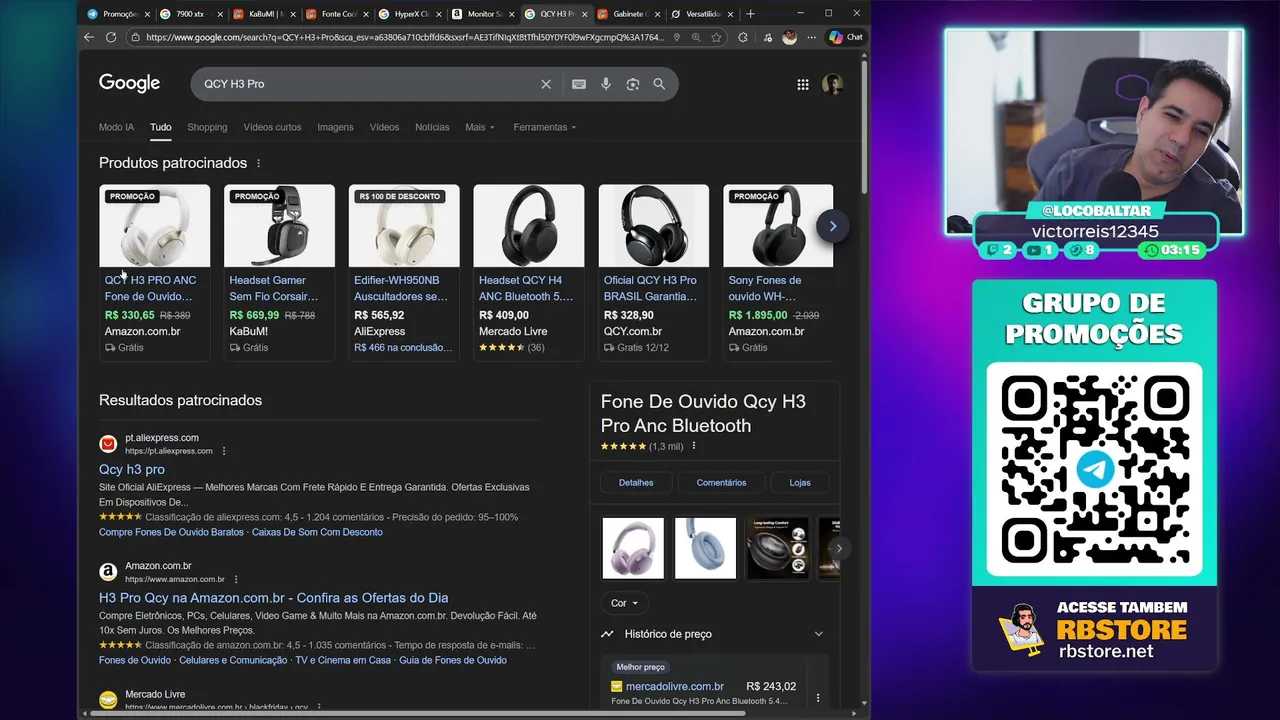This screenshot has width=1280, height=720.
Task: Open the Mais search filter dropdown
Action: click(x=480, y=127)
